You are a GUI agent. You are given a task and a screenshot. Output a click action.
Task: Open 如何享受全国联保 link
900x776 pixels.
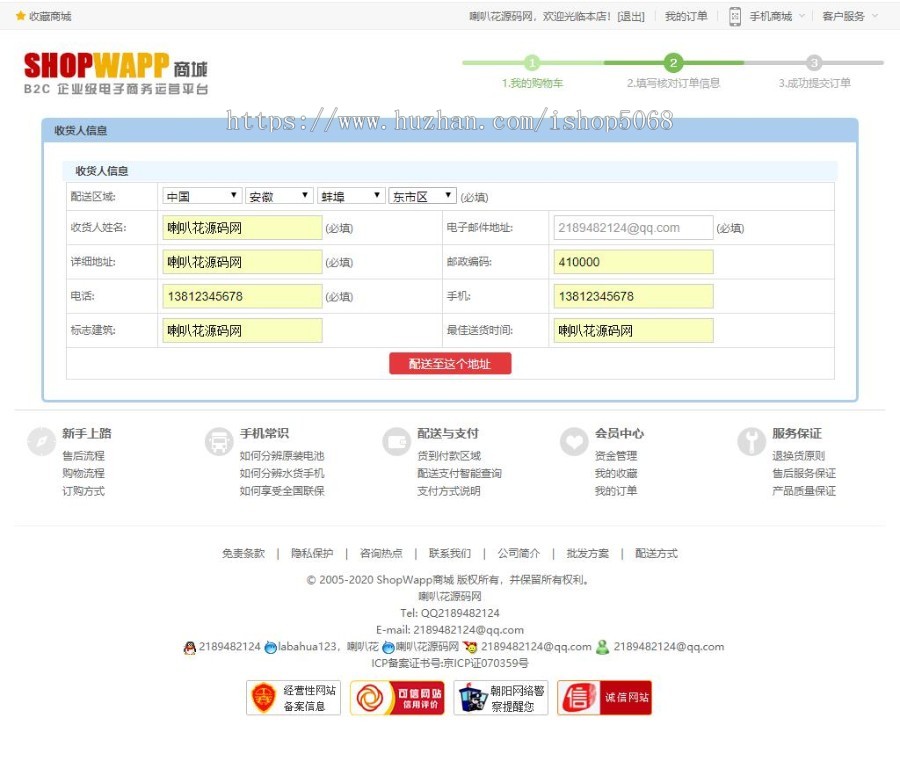(282, 491)
